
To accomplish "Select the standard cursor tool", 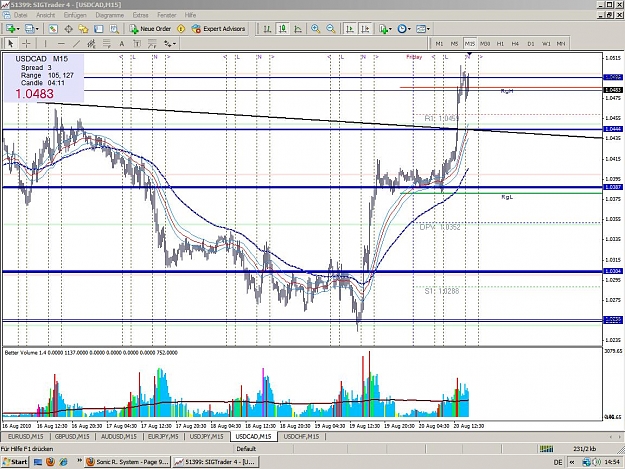I will (x=11, y=43).
